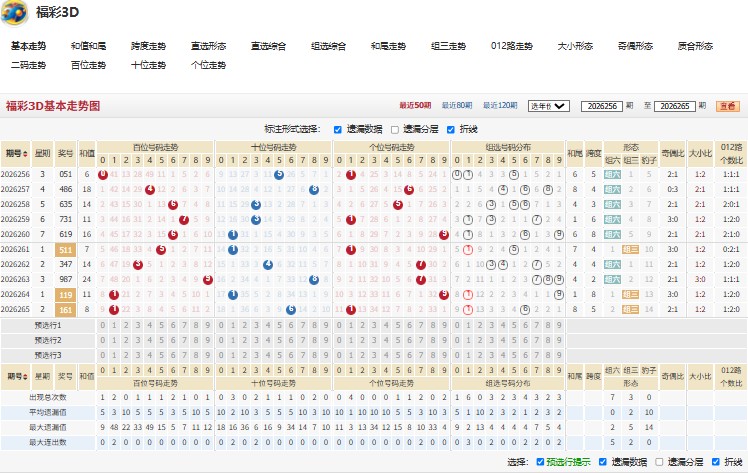Click sort arrows beside lower 期号 header
This screenshot has height=473, width=748.
point(25,377)
